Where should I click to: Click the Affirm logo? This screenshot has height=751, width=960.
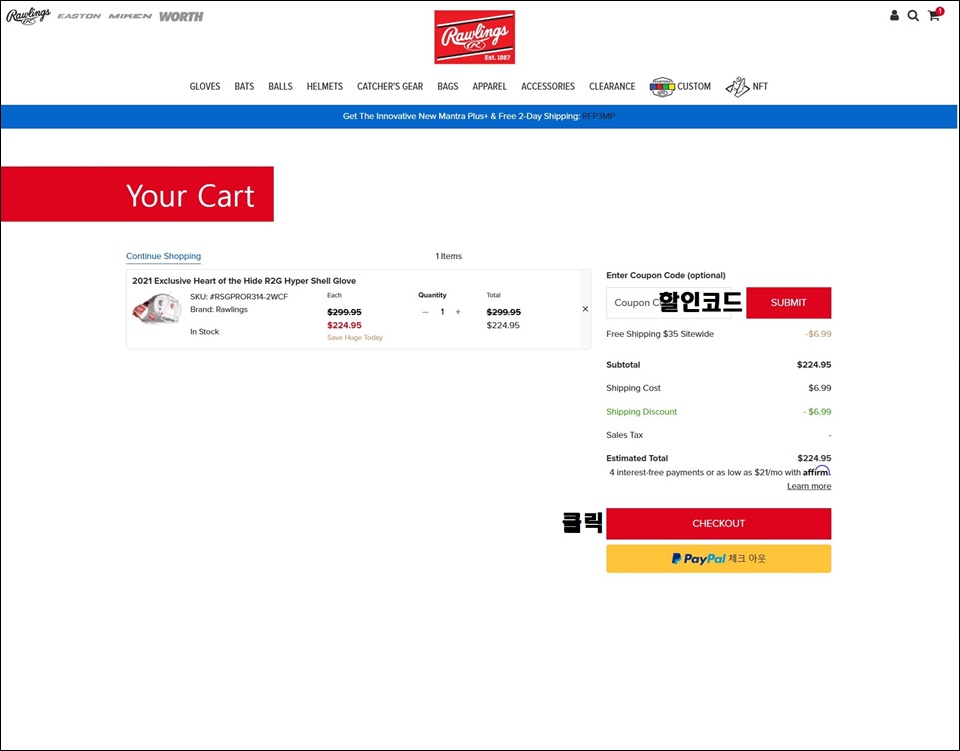817,471
